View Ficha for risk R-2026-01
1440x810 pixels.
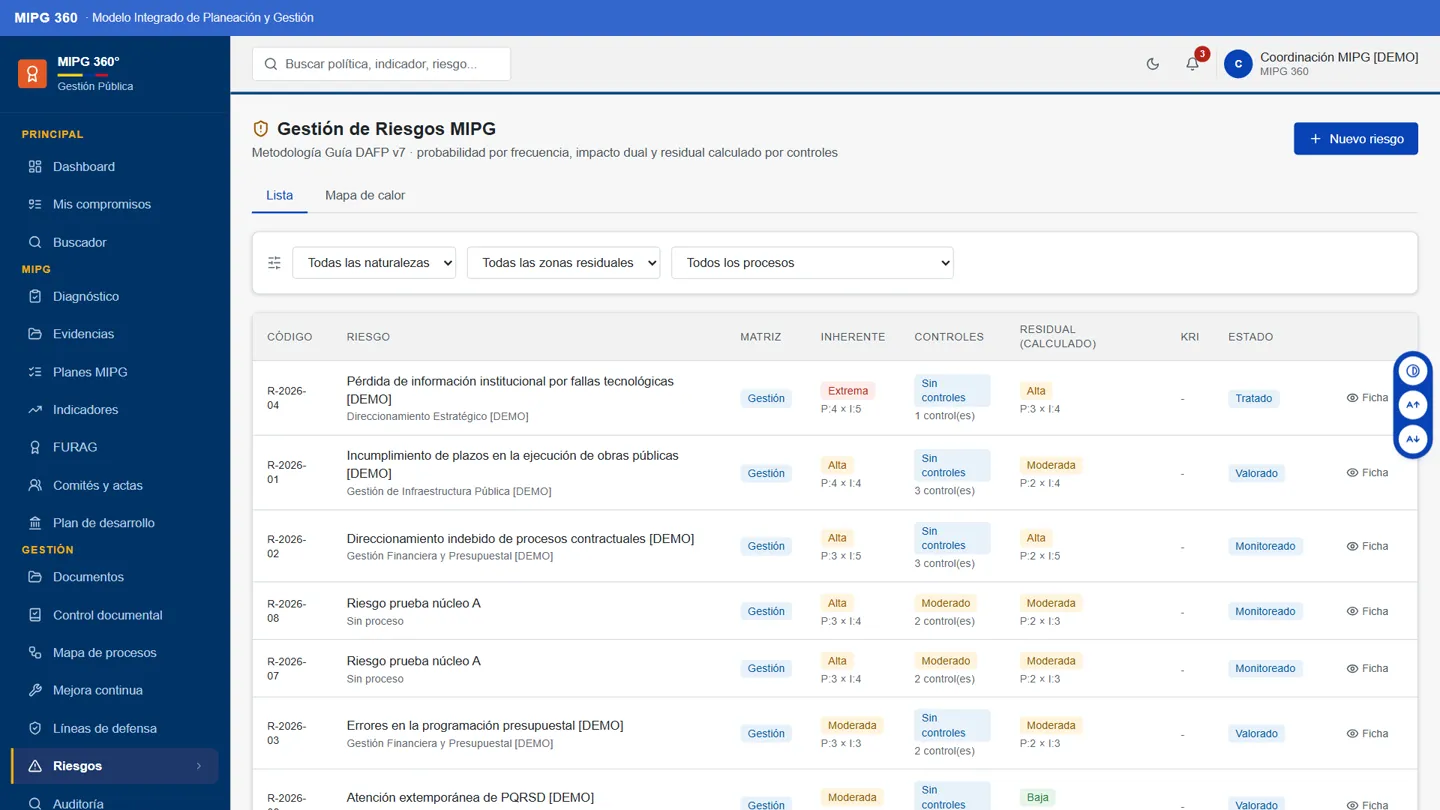[x=1367, y=473]
